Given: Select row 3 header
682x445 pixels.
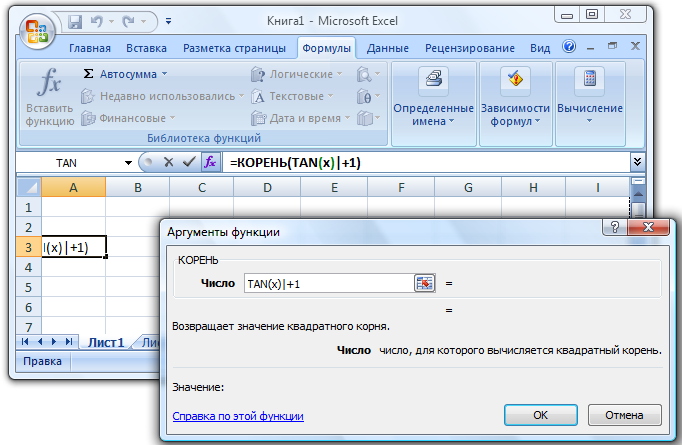Looking at the screenshot, I should pyautogui.click(x=29, y=247).
